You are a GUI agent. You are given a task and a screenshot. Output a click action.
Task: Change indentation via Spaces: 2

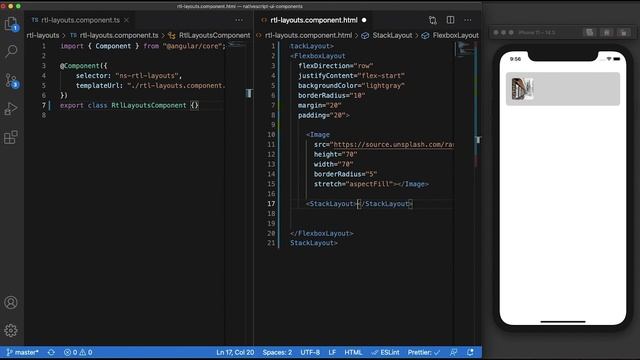point(277,352)
